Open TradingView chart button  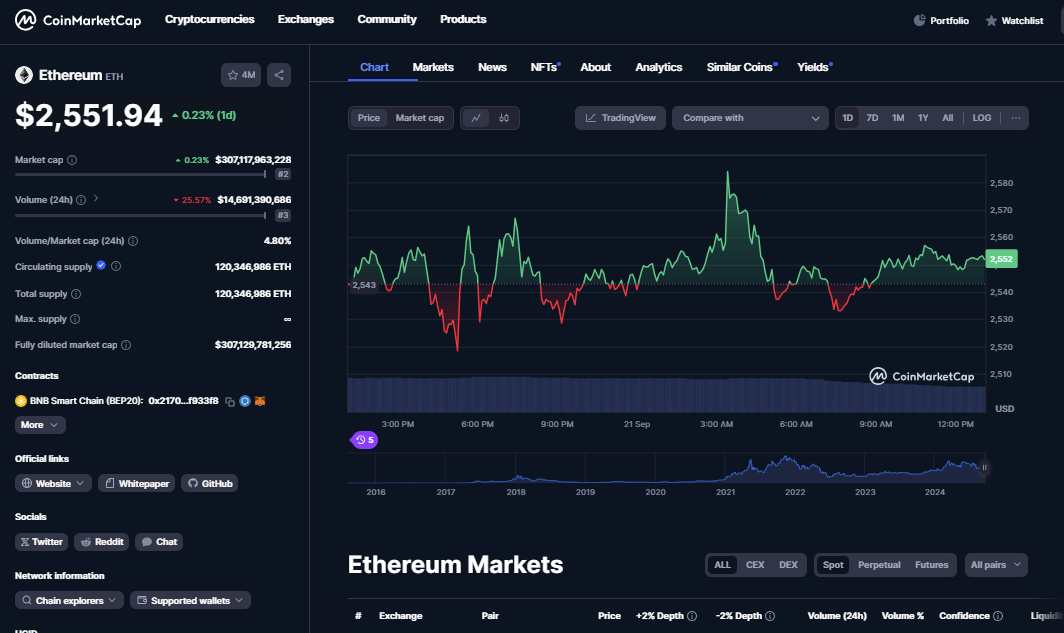(x=620, y=118)
